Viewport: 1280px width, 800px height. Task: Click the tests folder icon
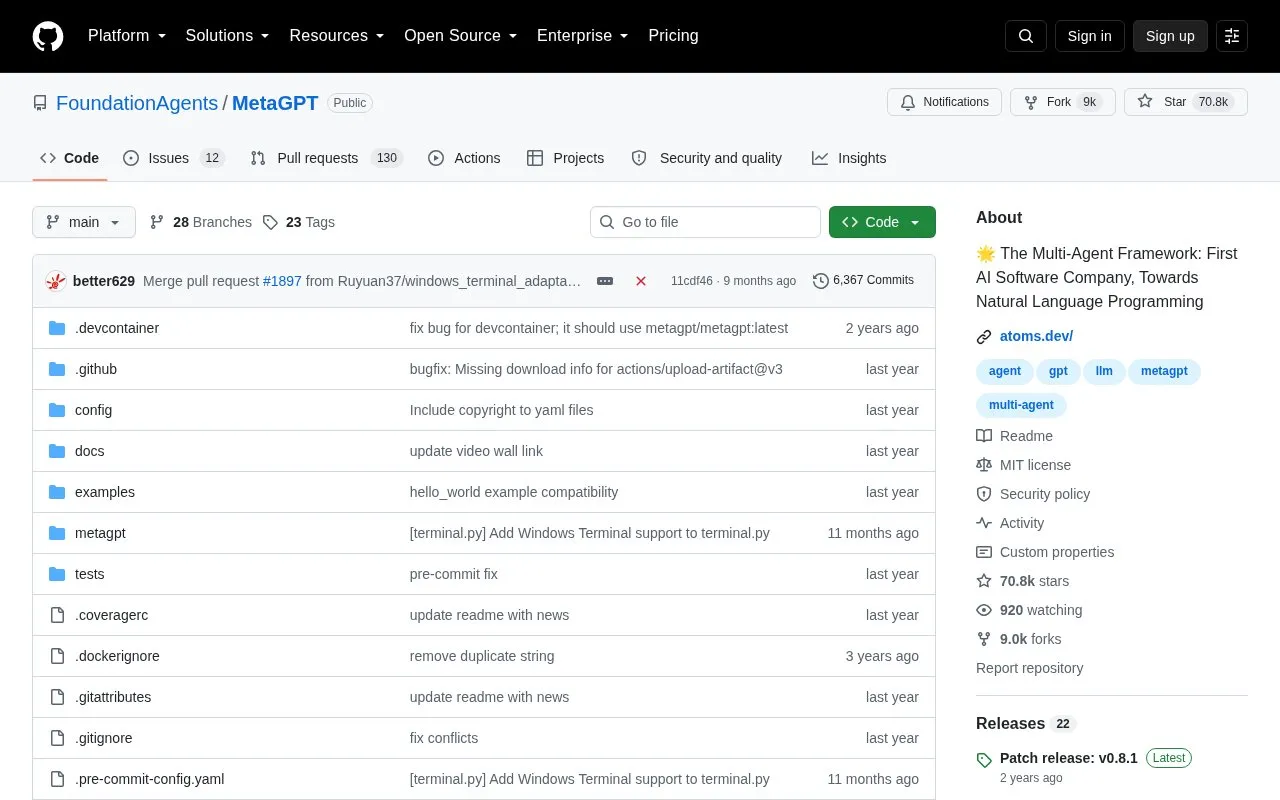57,574
